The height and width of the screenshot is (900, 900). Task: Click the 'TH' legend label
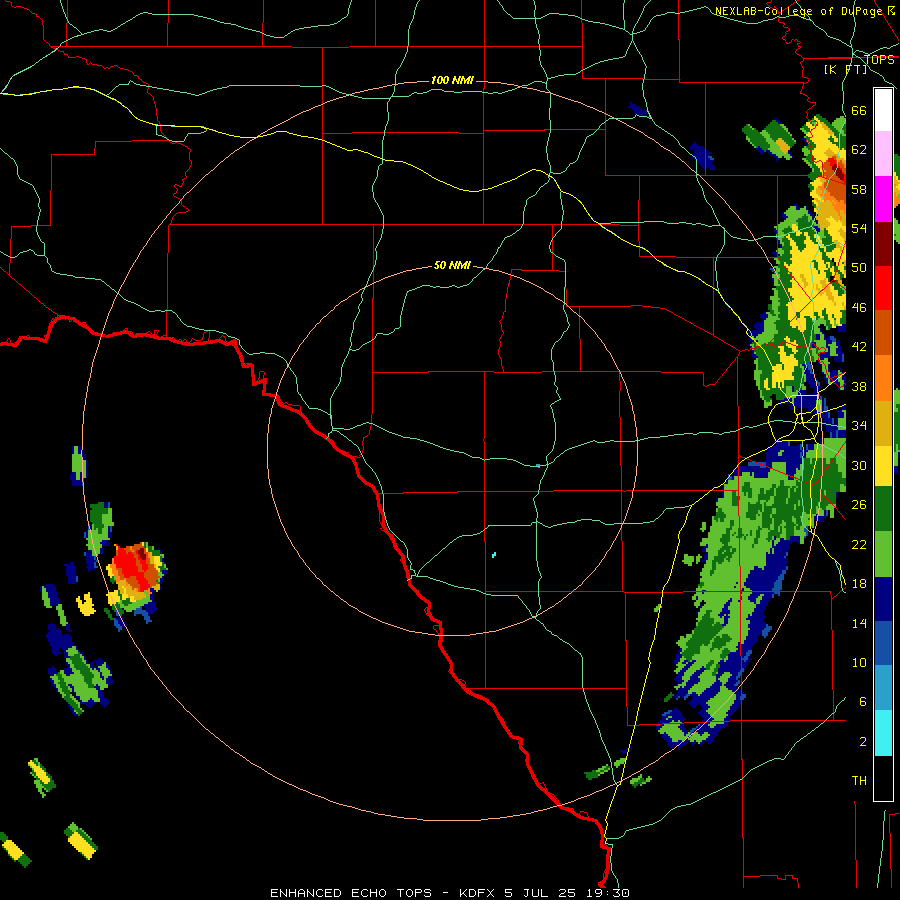(859, 781)
